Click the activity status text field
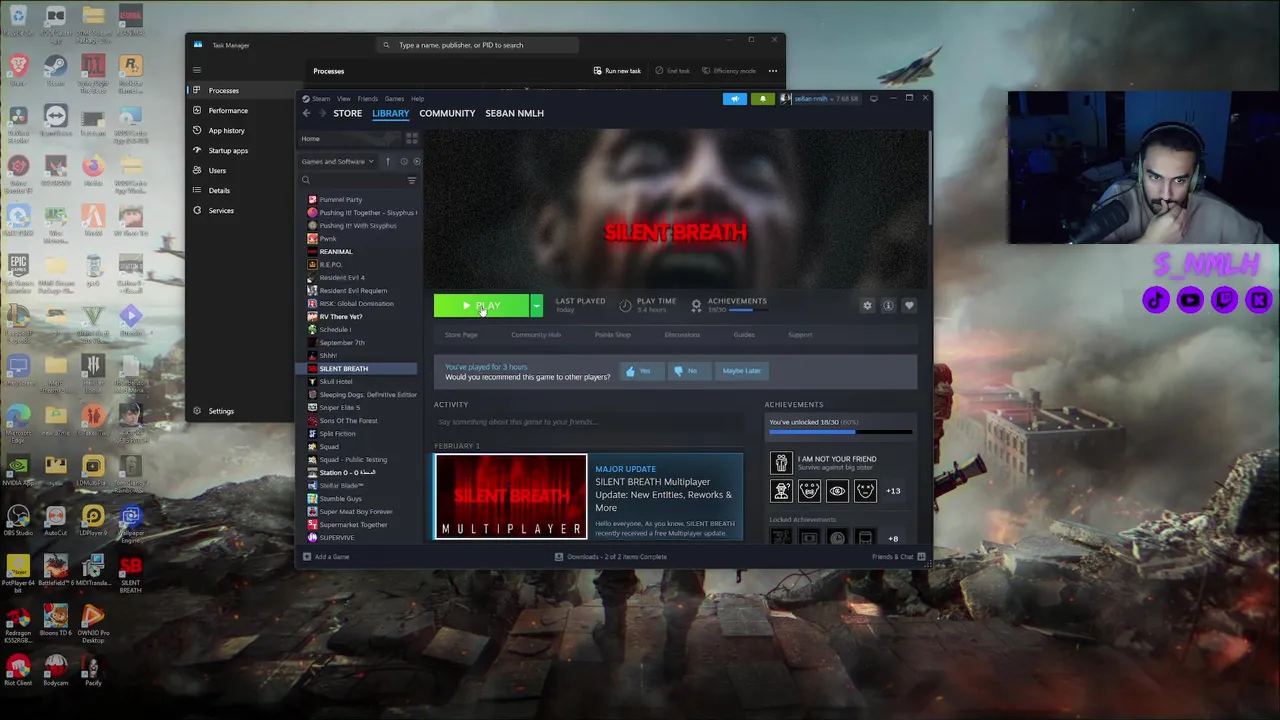Viewport: 1280px width, 720px height. click(x=588, y=422)
